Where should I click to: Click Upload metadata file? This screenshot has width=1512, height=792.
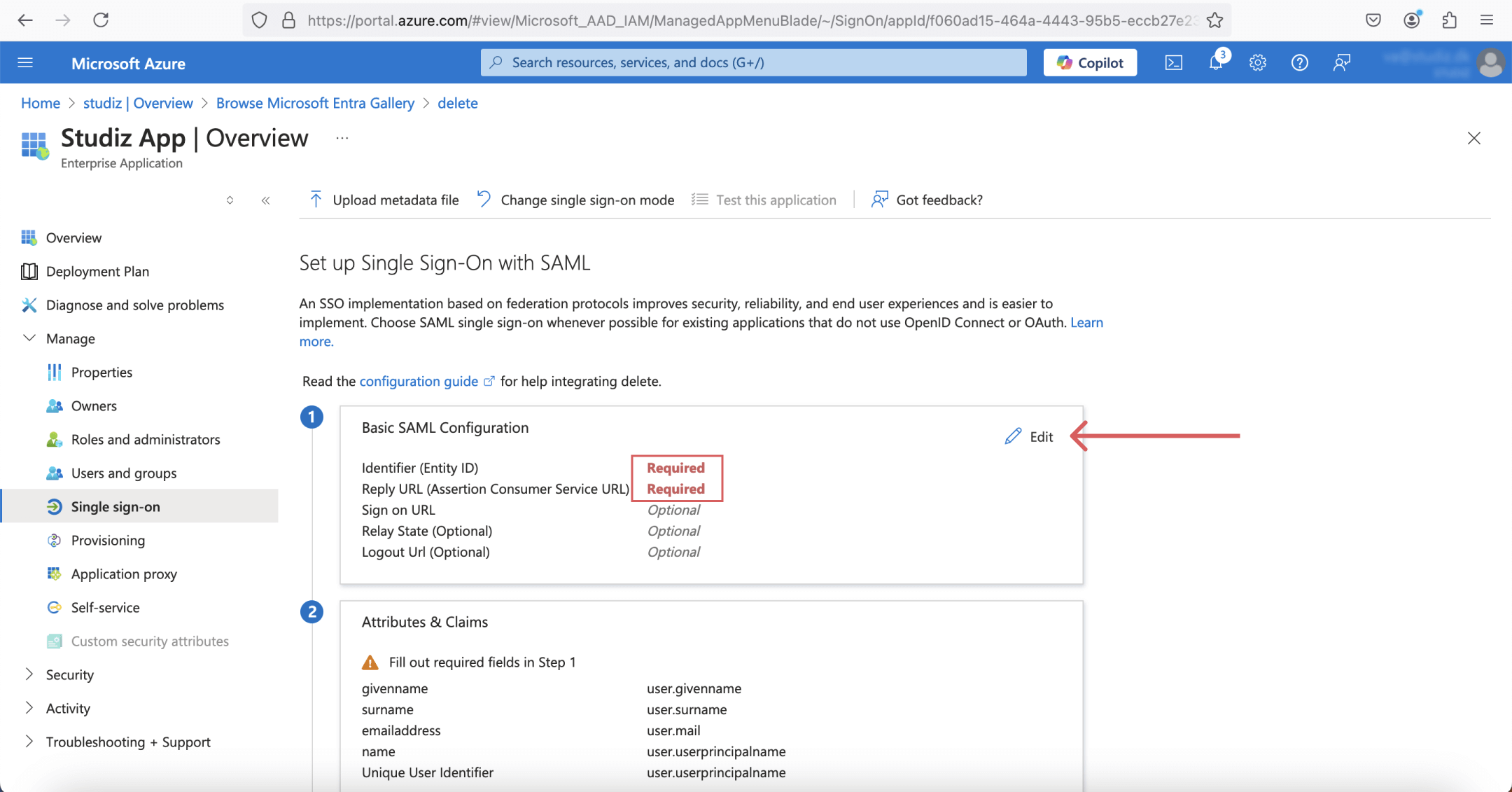pos(384,200)
